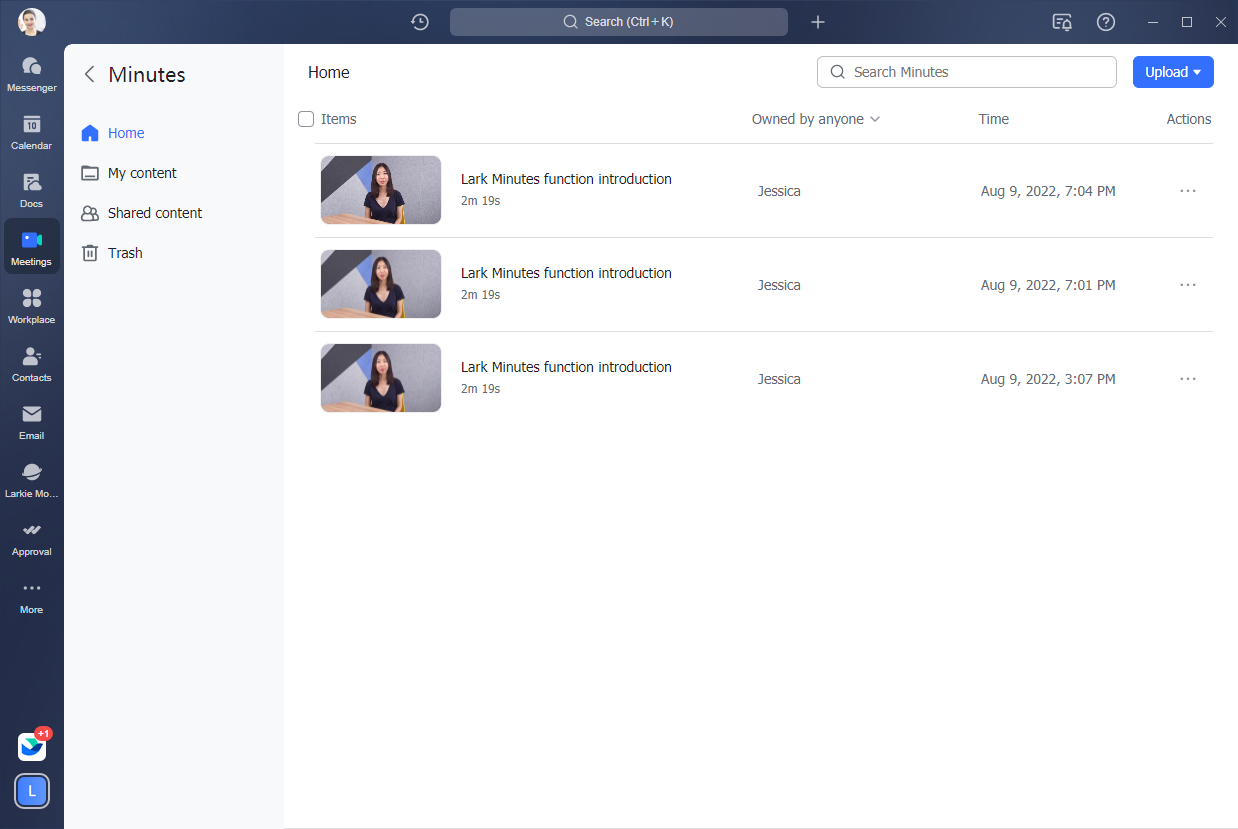This screenshot has width=1238, height=829.
Task: Open the Upload dropdown button
Action: point(1172,72)
